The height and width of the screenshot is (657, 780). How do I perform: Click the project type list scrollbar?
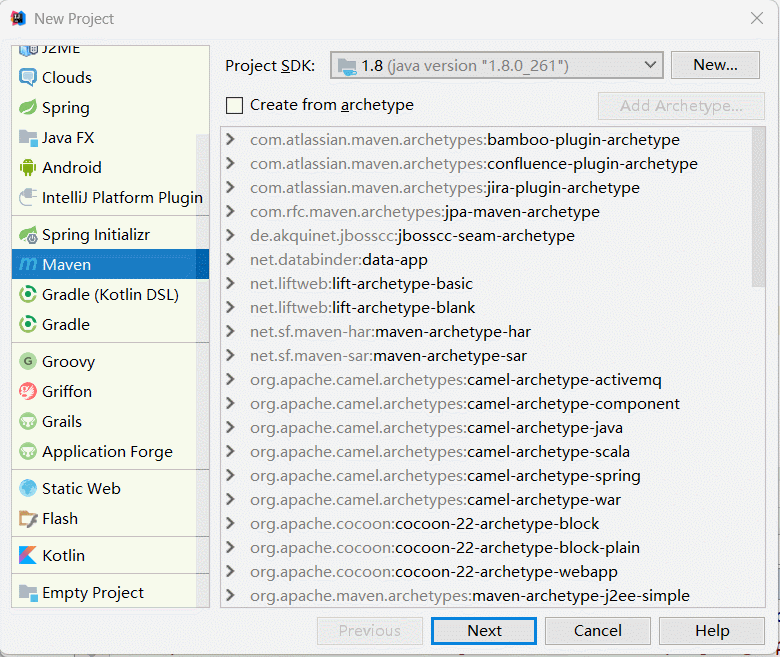(202, 371)
